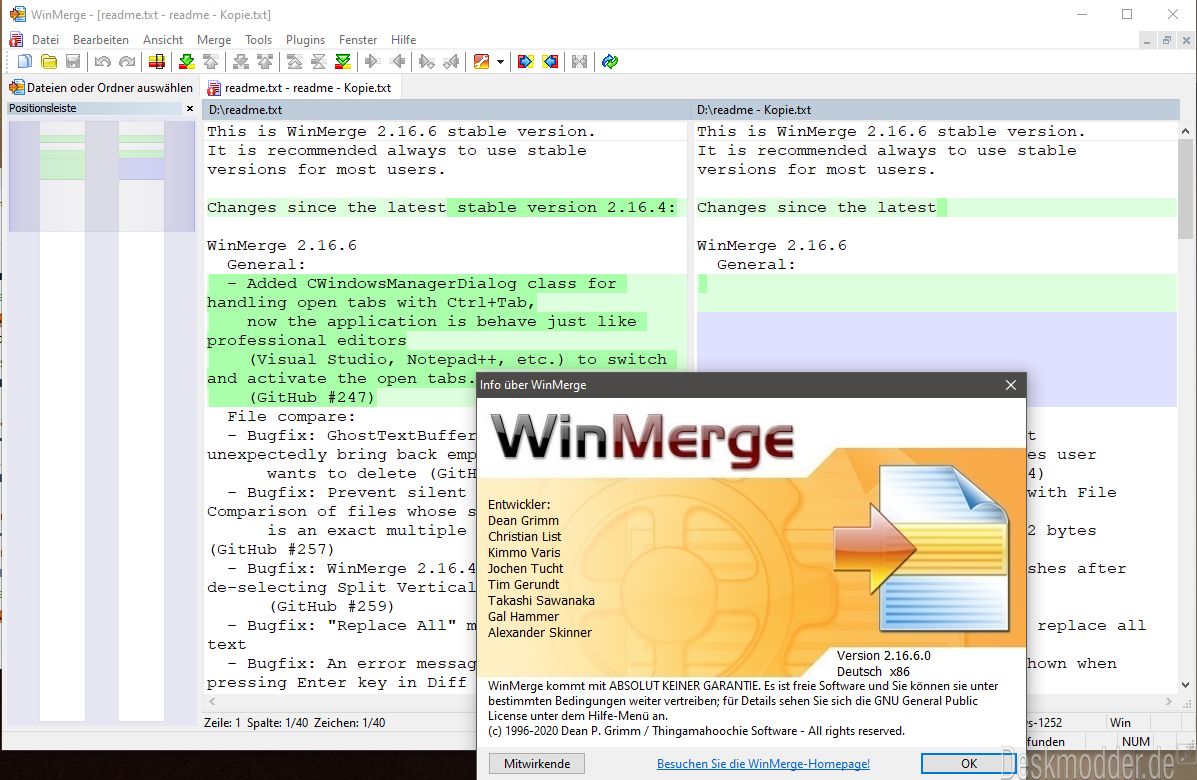This screenshot has width=1197, height=780.
Task: Open the Ansicht menu
Action: tap(163, 40)
